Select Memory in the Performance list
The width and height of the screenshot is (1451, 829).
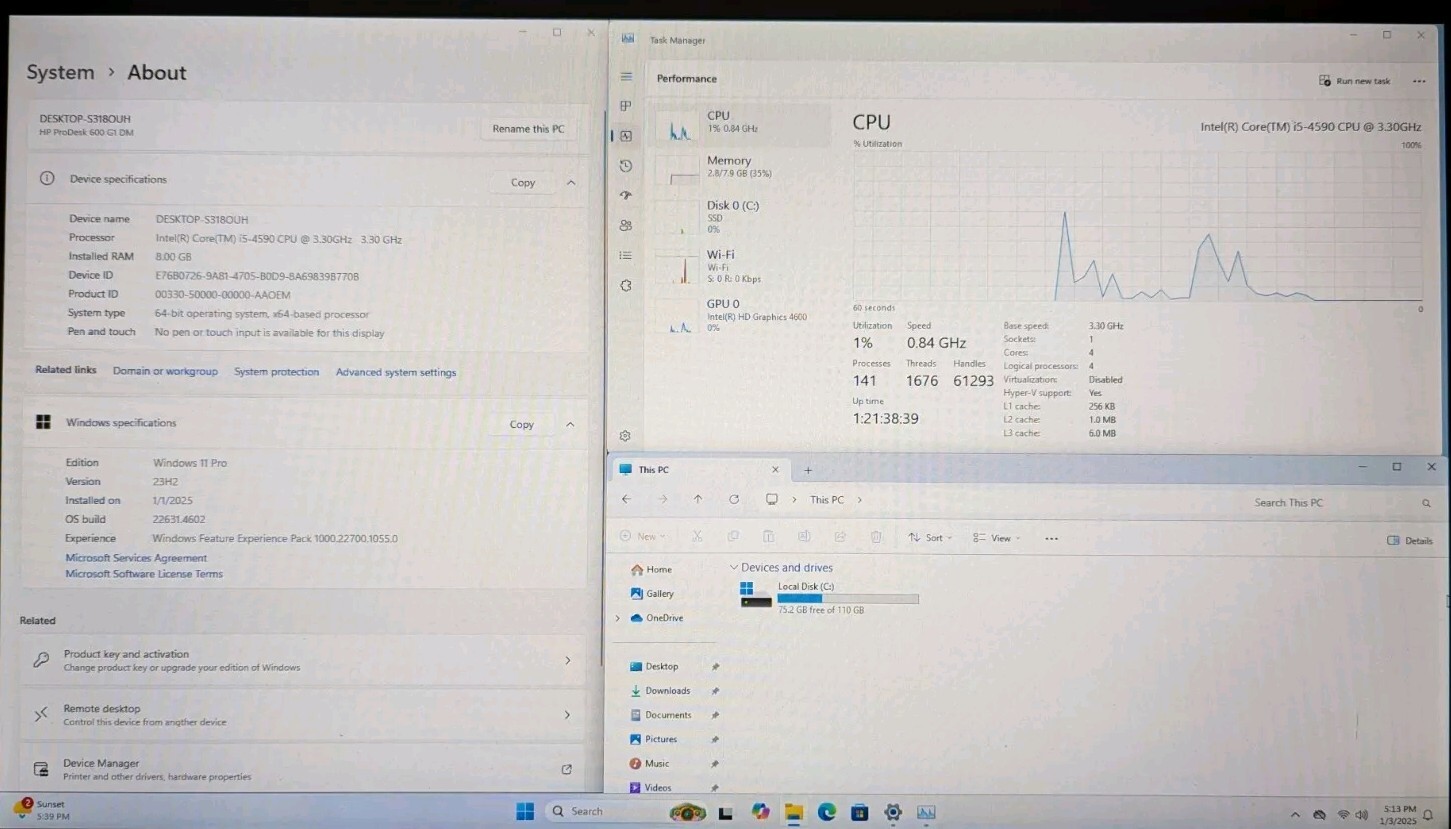[742, 167]
